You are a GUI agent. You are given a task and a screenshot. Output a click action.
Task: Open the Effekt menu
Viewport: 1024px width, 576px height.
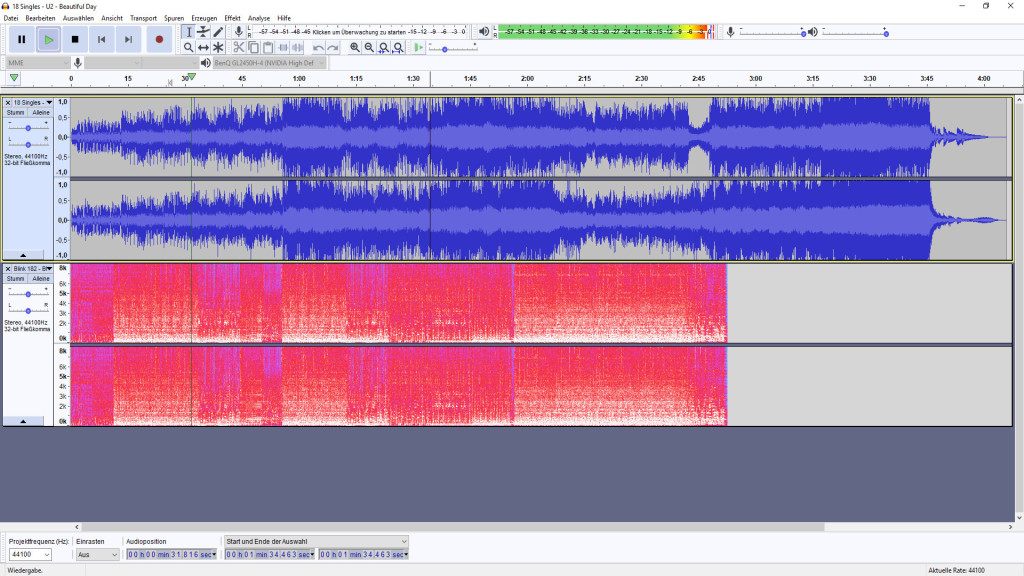point(232,17)
